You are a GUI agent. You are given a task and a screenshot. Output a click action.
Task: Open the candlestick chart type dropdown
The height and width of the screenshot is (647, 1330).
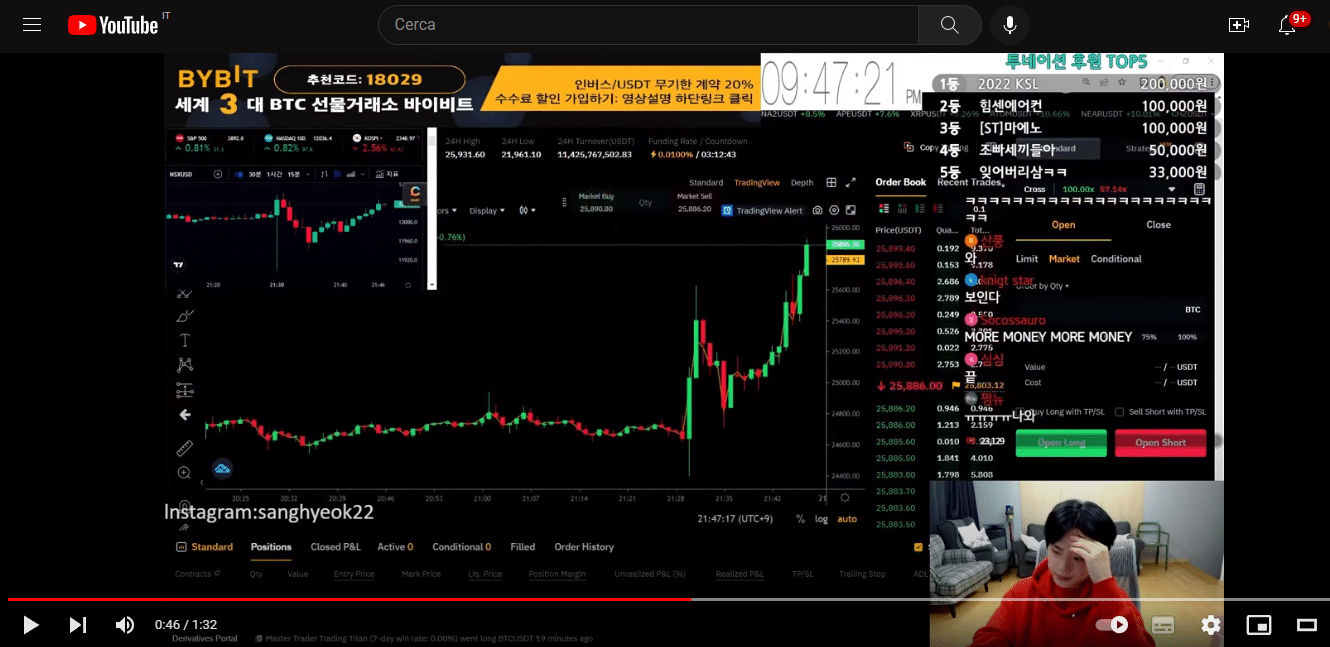[527, 211]
